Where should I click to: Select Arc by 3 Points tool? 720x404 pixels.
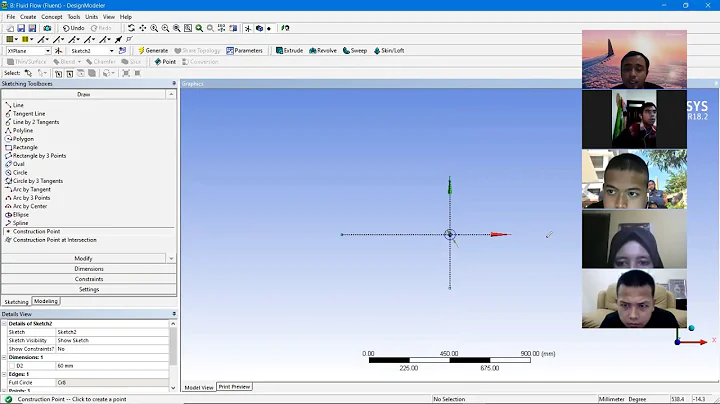click(x=28, y=198)
